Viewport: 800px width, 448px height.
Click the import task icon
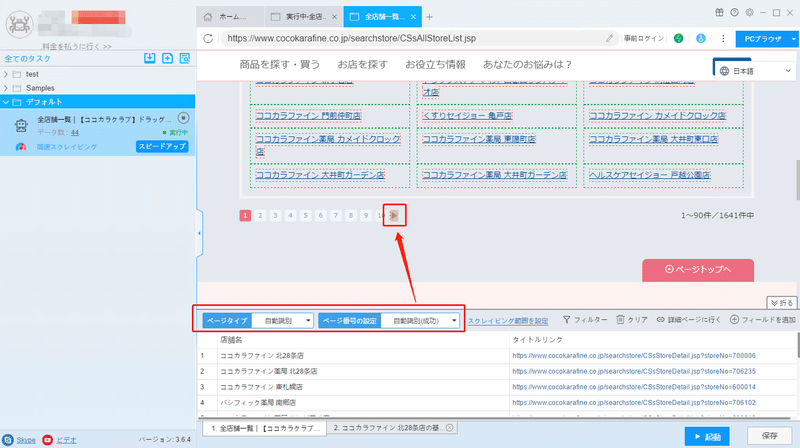[x=149, y=58]
